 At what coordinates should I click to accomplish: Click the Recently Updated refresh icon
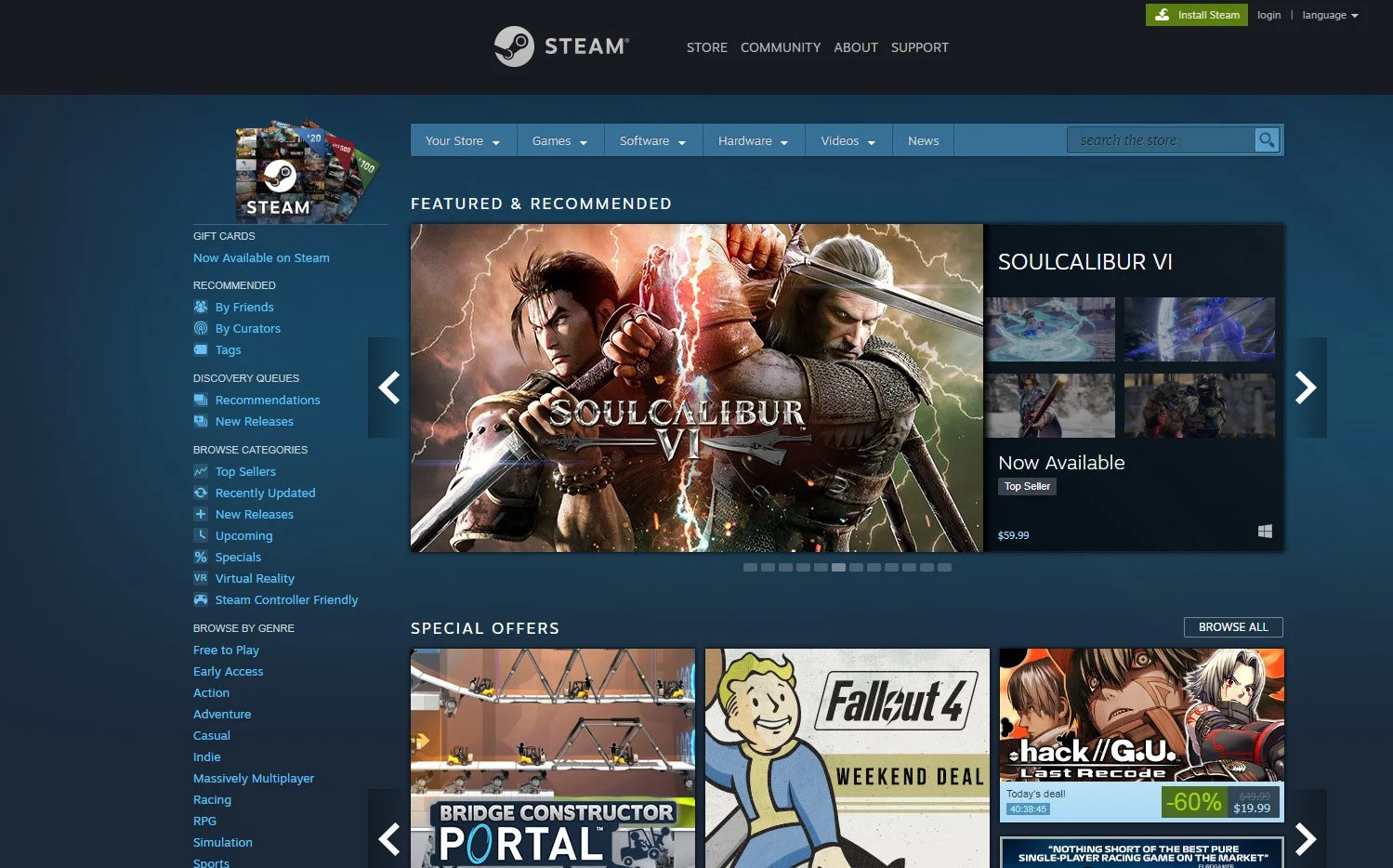pyautogui.click(x=201, y=493)
